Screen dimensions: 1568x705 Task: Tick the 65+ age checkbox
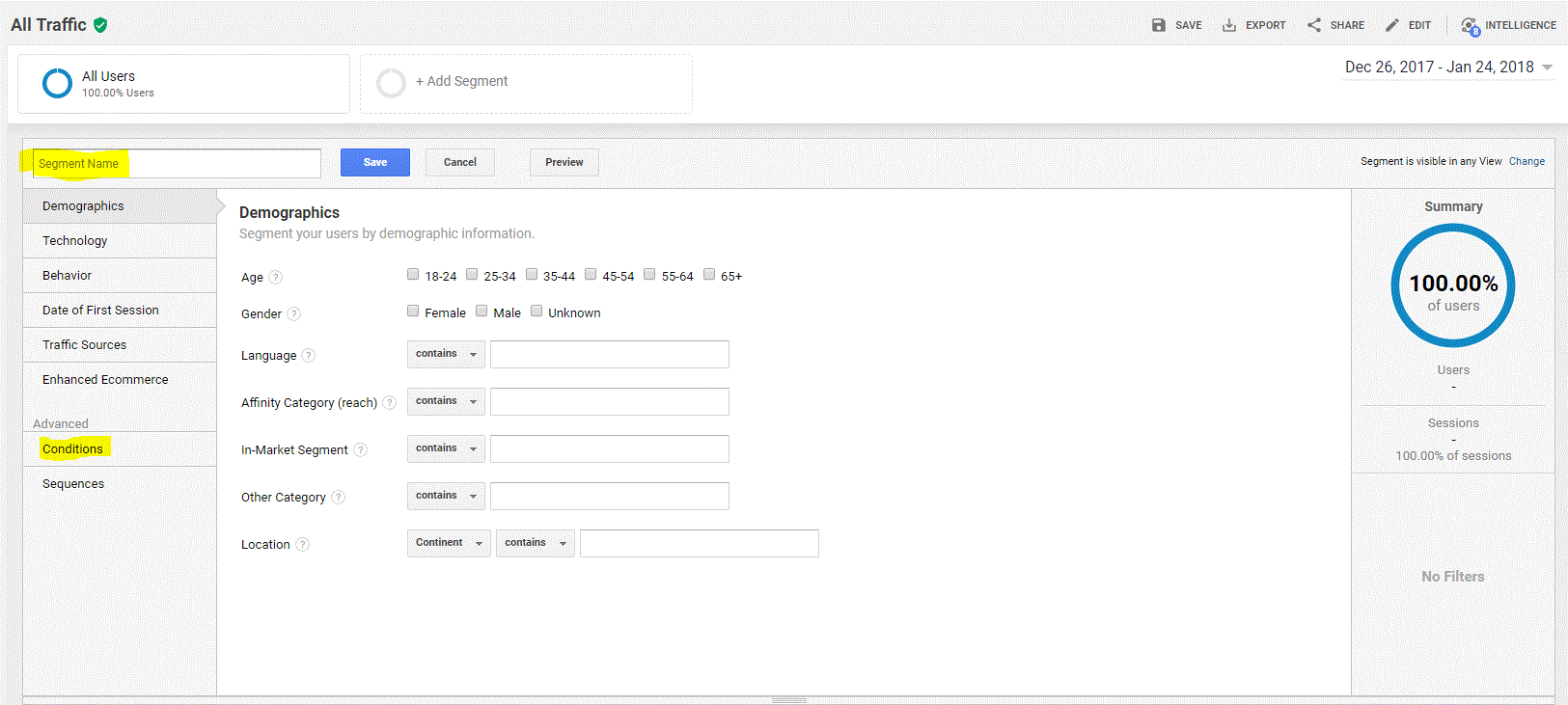709,275
